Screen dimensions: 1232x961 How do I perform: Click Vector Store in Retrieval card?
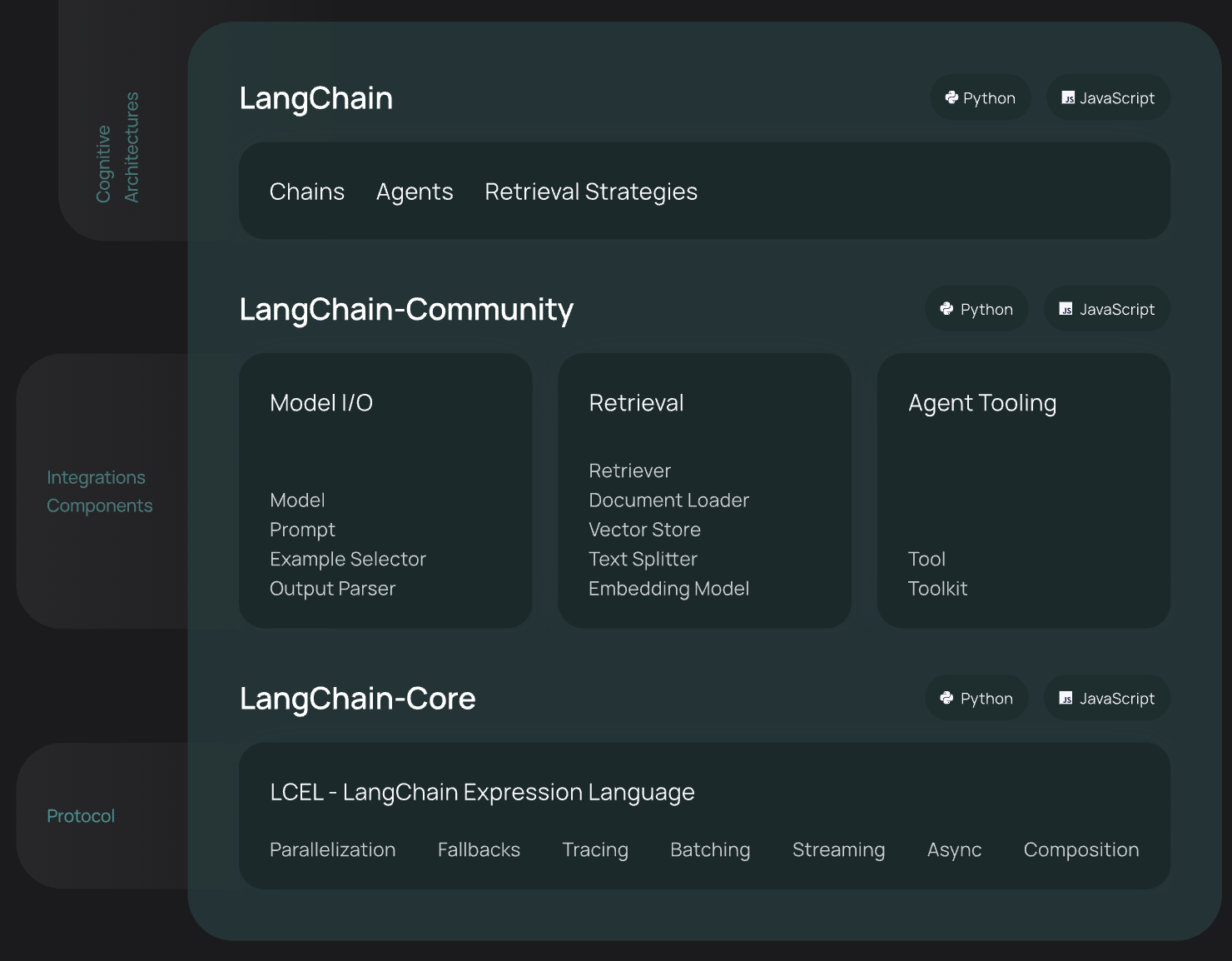(x=644, y=530)
